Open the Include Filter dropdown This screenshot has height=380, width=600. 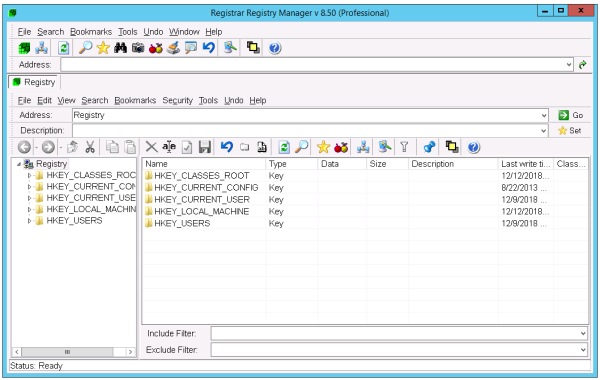click(583, 334)
